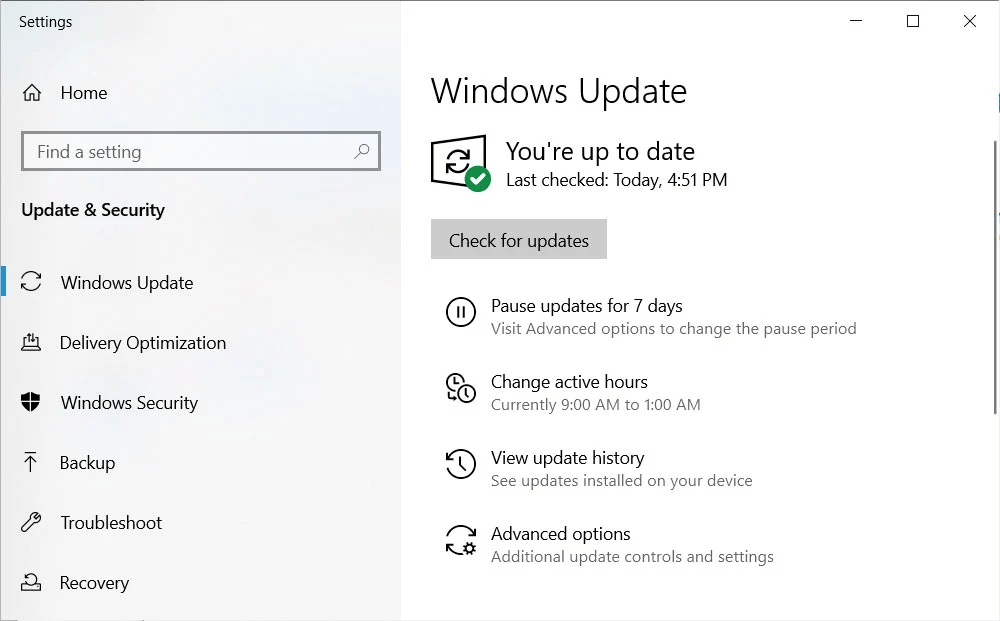Open the Recovery section
This screenshot has height=621, width=1000.
(x=94, y=582)
